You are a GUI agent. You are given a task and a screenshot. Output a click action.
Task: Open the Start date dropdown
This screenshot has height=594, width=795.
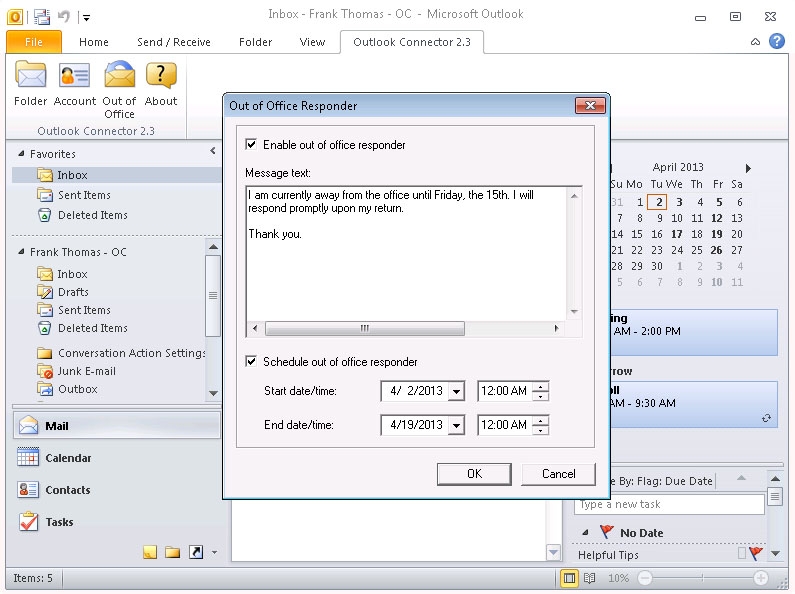pos(456,391)
